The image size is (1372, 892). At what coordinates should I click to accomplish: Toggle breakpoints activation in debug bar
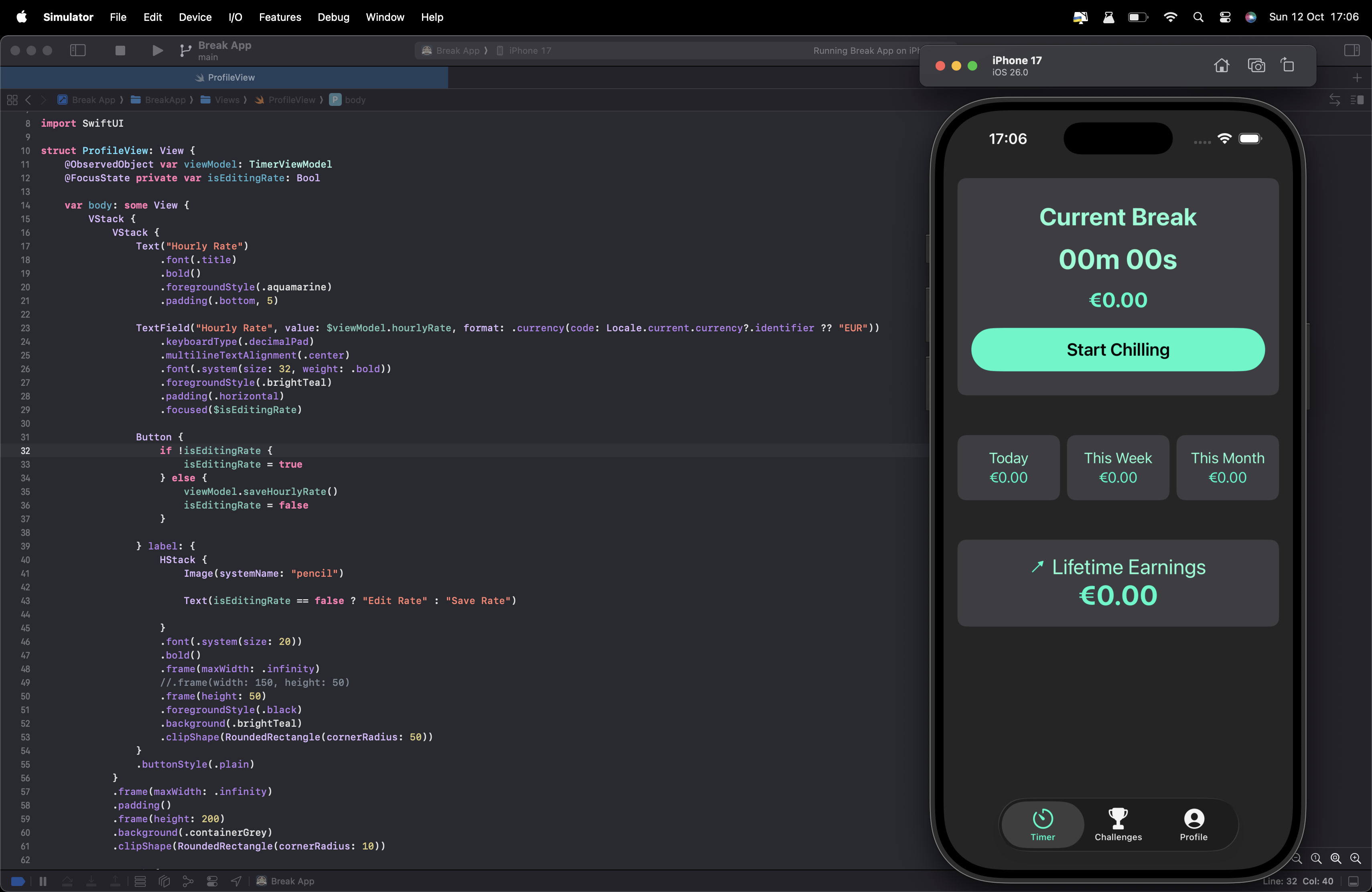[18, 881]
